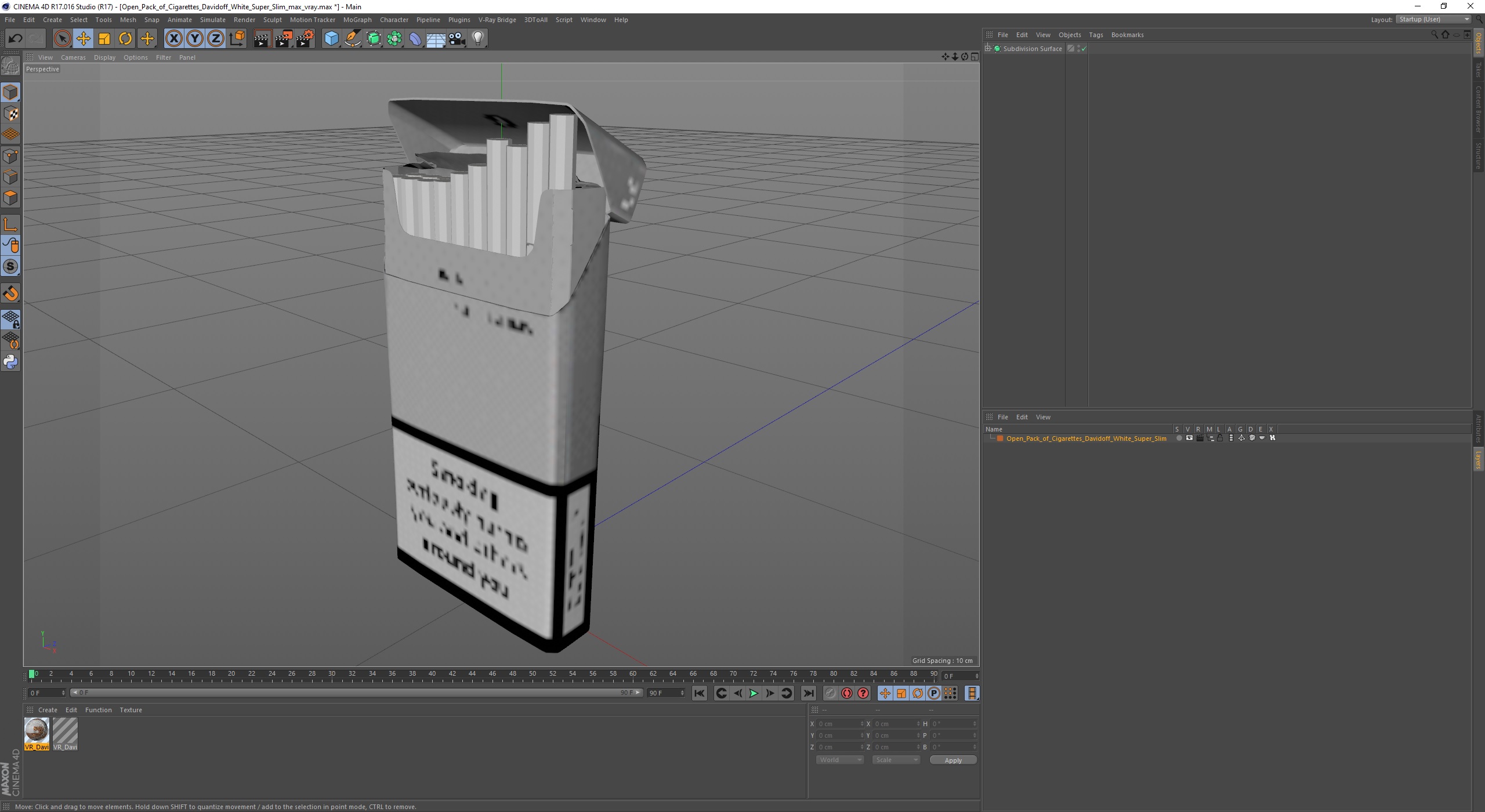Open the Python script icon in sidebar

click(x=10, y=362)
